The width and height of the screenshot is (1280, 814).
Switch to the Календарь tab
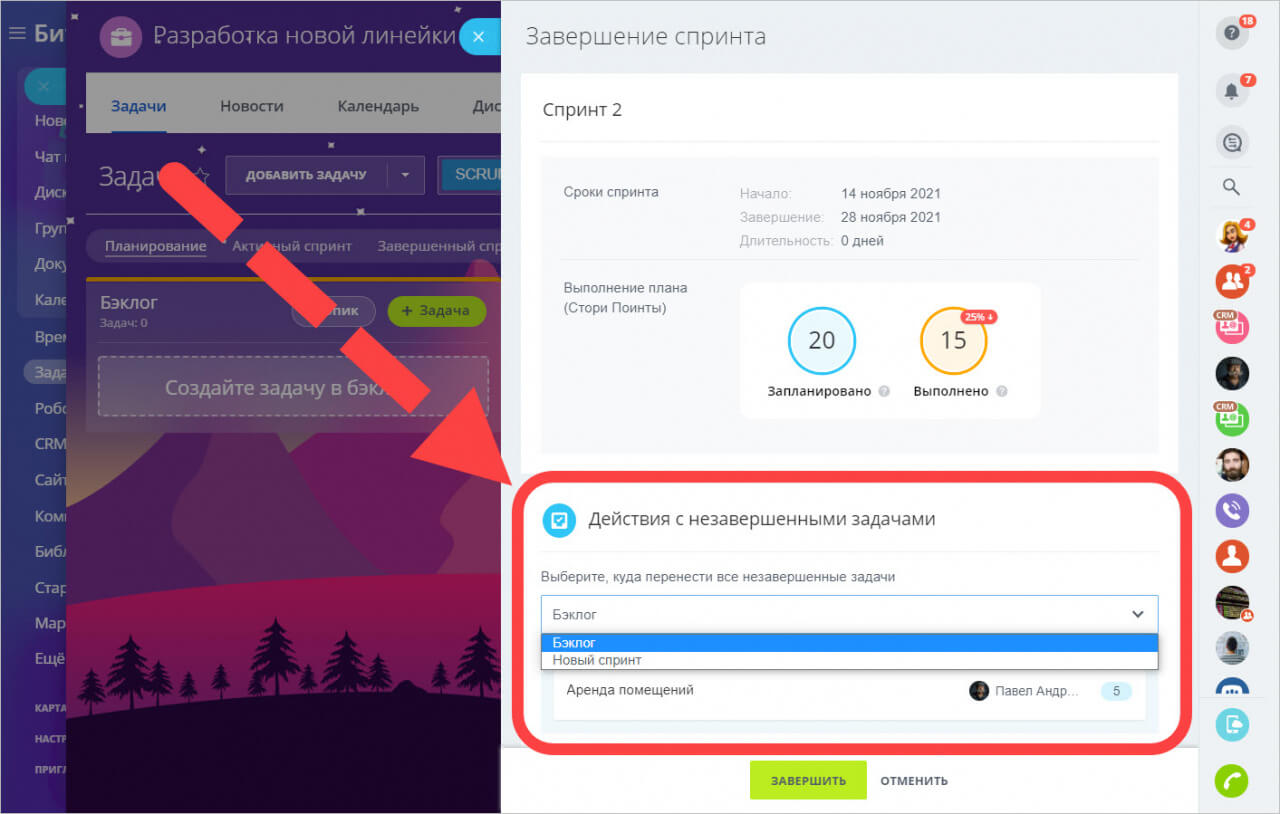click(x=377, y=104)
